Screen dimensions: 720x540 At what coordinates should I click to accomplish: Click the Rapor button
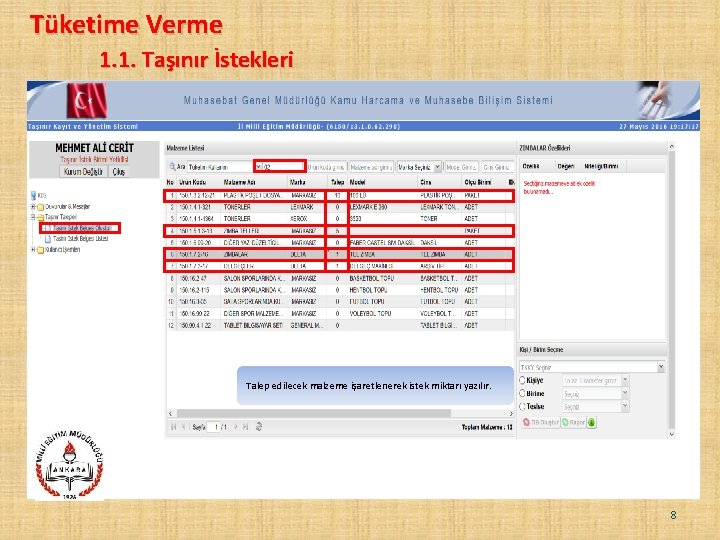pos(573,422)
